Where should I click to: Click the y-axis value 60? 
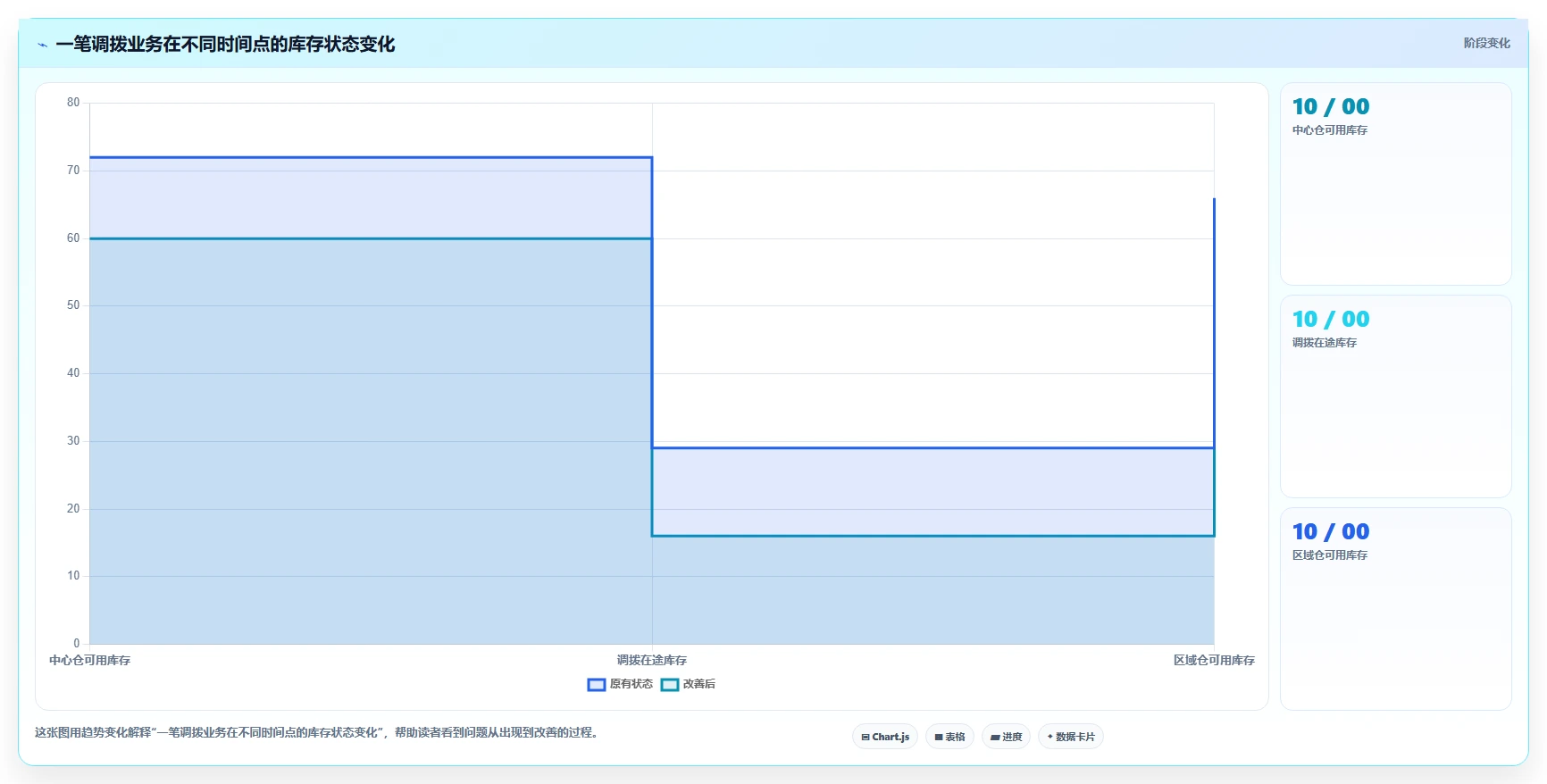[73, 238]
